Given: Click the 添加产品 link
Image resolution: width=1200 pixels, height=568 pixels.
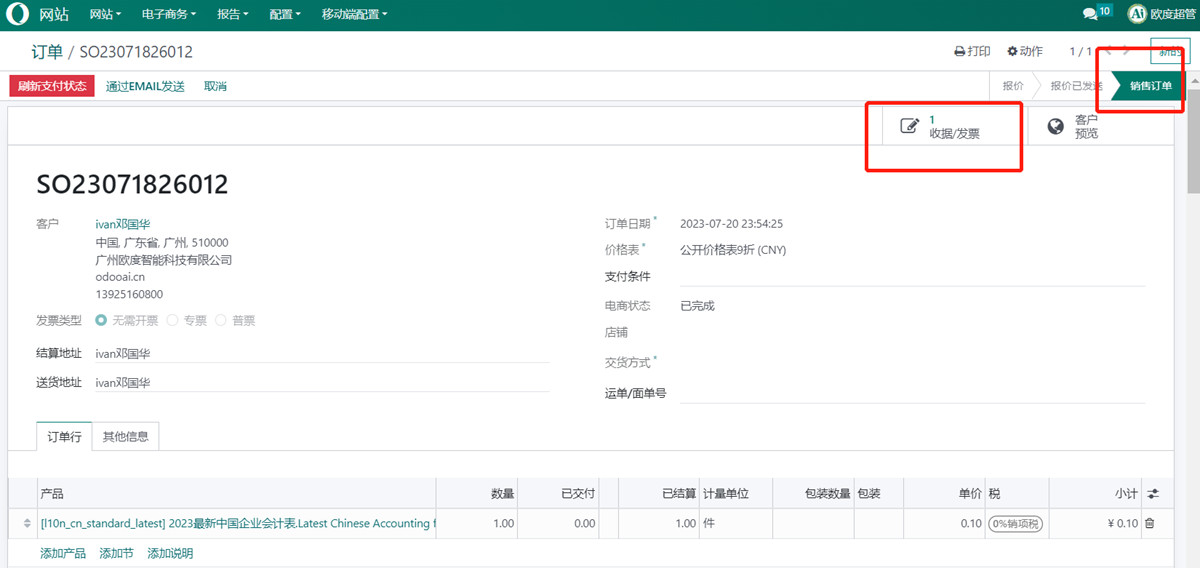Looking at the screenshot, I should pyautogui.click(x=63, y=553).
